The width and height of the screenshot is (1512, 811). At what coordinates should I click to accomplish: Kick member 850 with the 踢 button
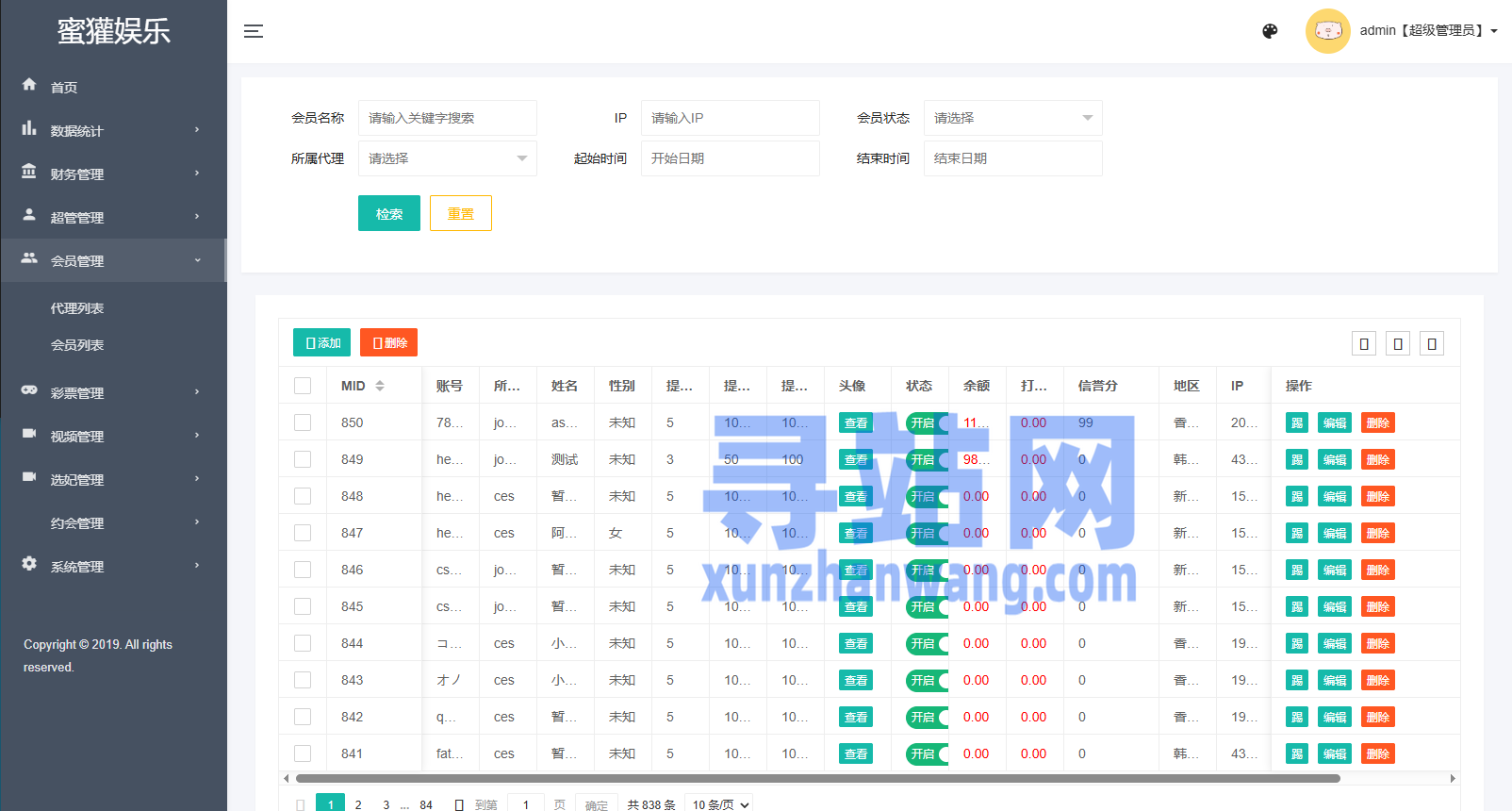pyautogui.click(x=1297, y=422)
